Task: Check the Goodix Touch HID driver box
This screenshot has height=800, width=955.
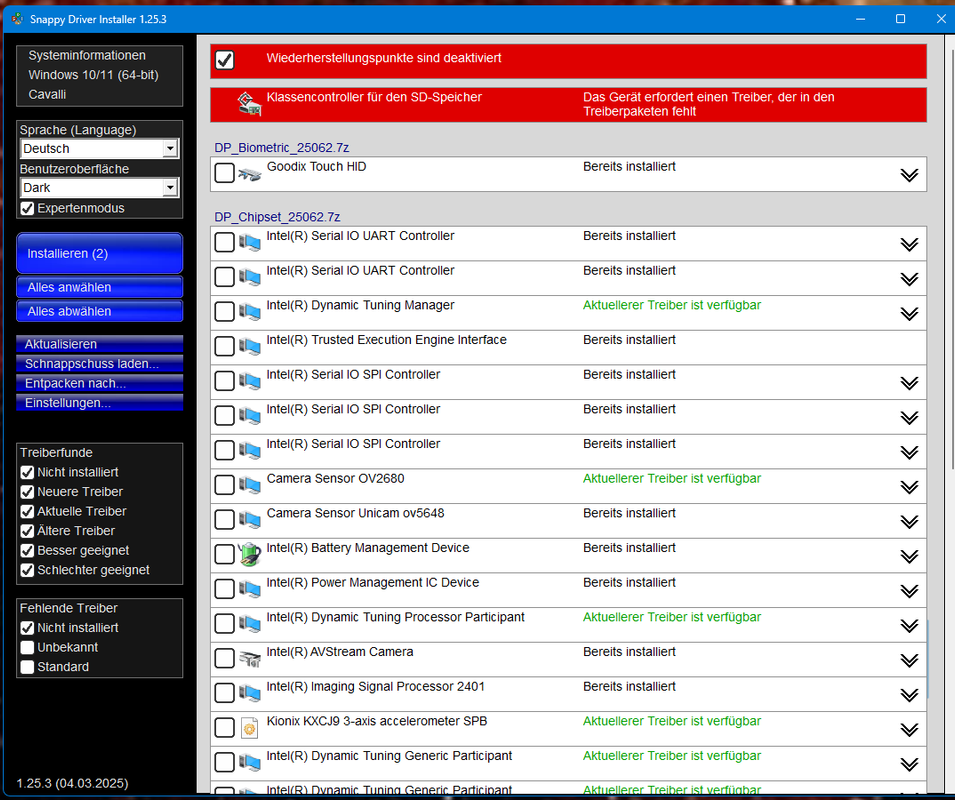Action: click(225, 173)
